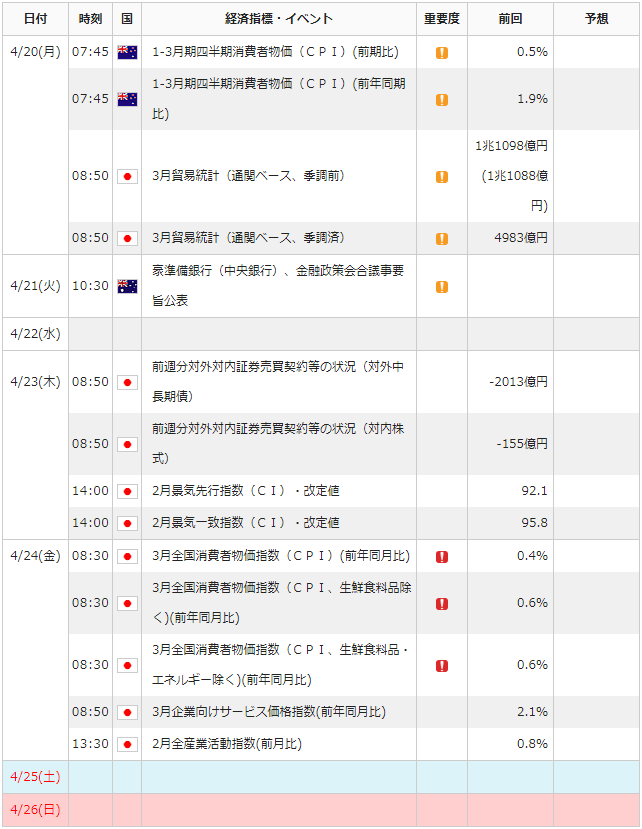Viewport: 642px width, 829px height.
Task: Click previous value 2.1%
Action: [x=532, y=712]
